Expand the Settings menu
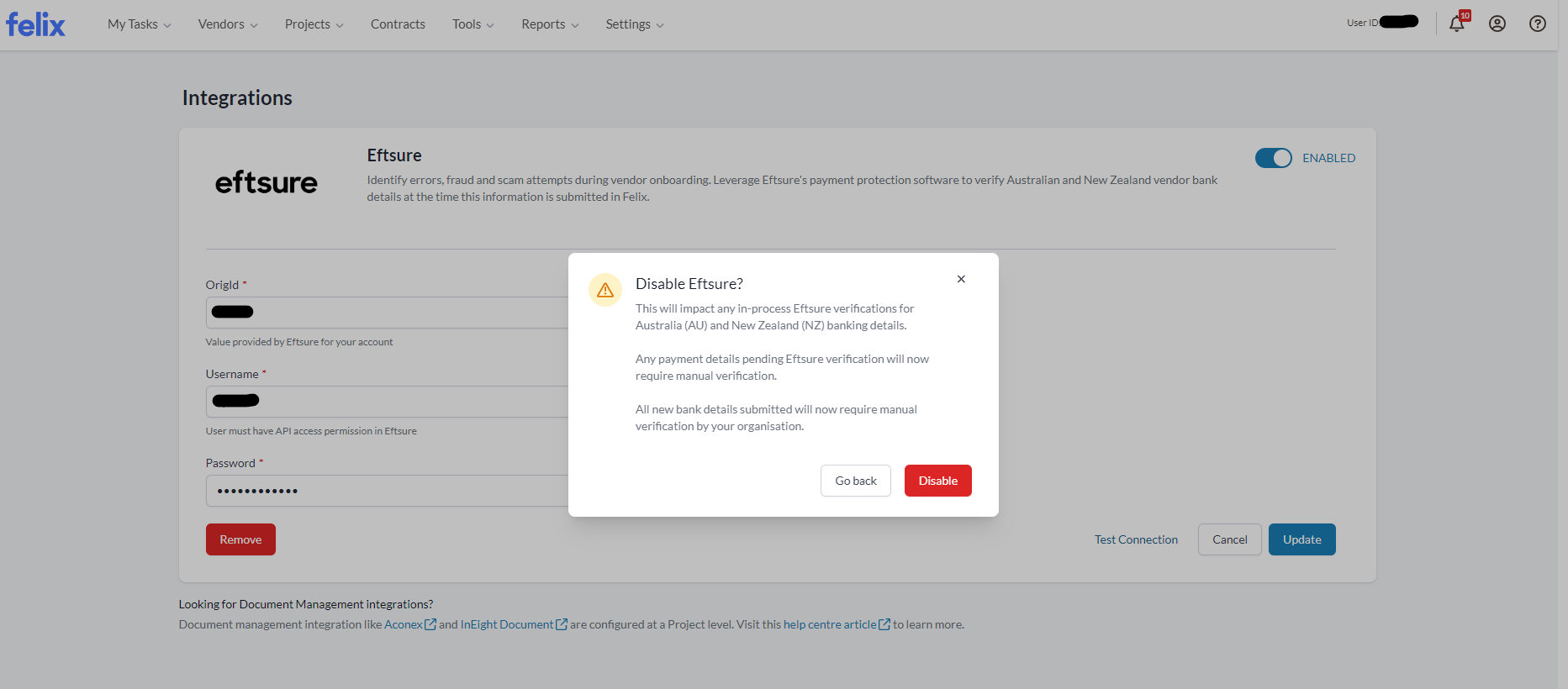Screen dimensions: 1568x689 click(635, 24)
